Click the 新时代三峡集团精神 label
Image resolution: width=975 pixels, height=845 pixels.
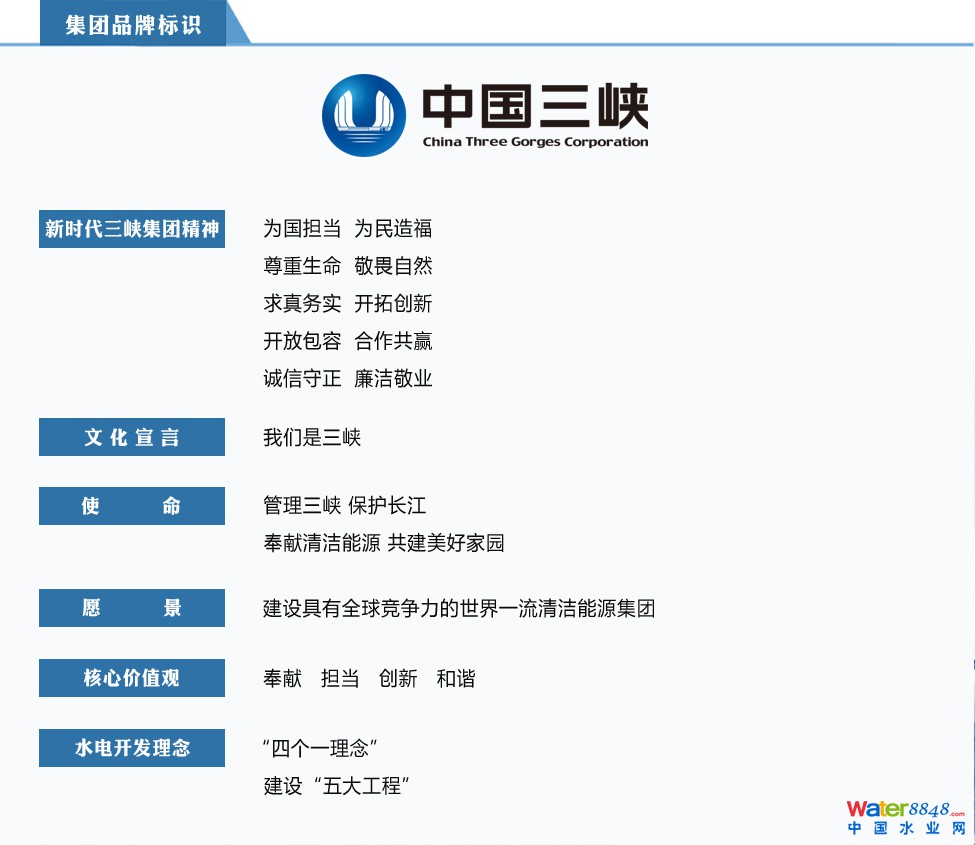click(132, 229)
